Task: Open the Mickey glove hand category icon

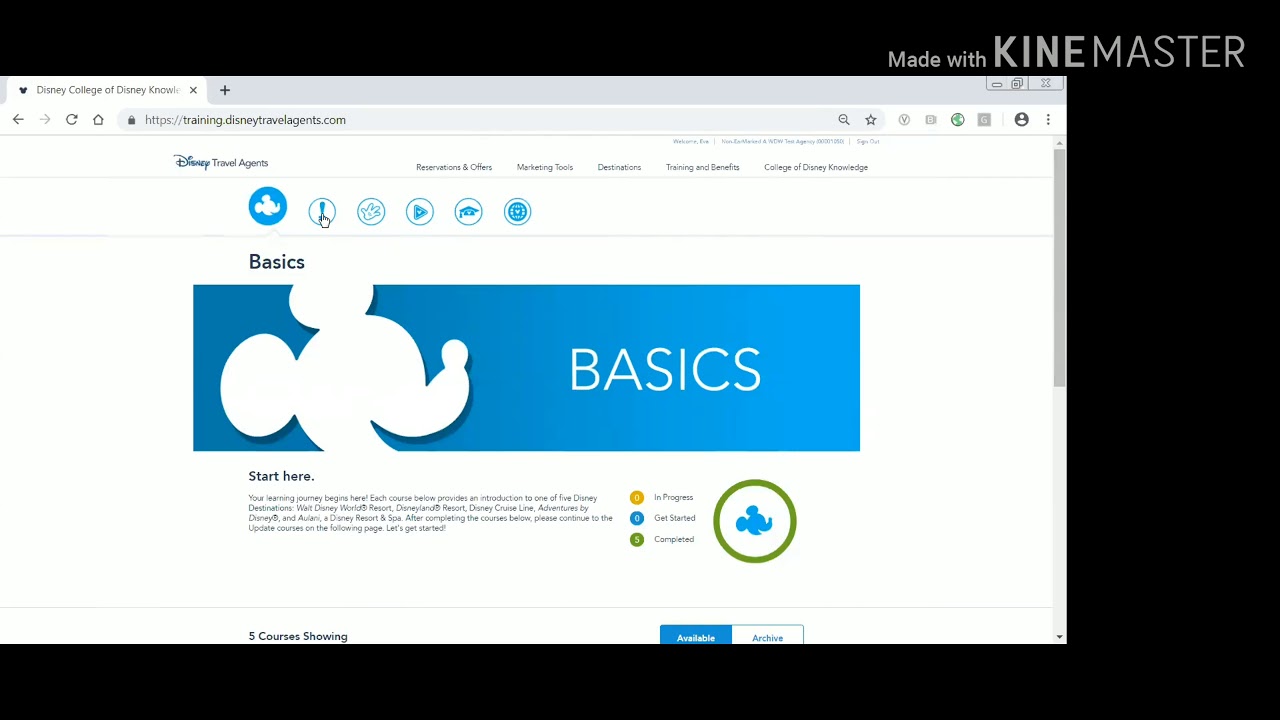Action: (x=371, y=212)
